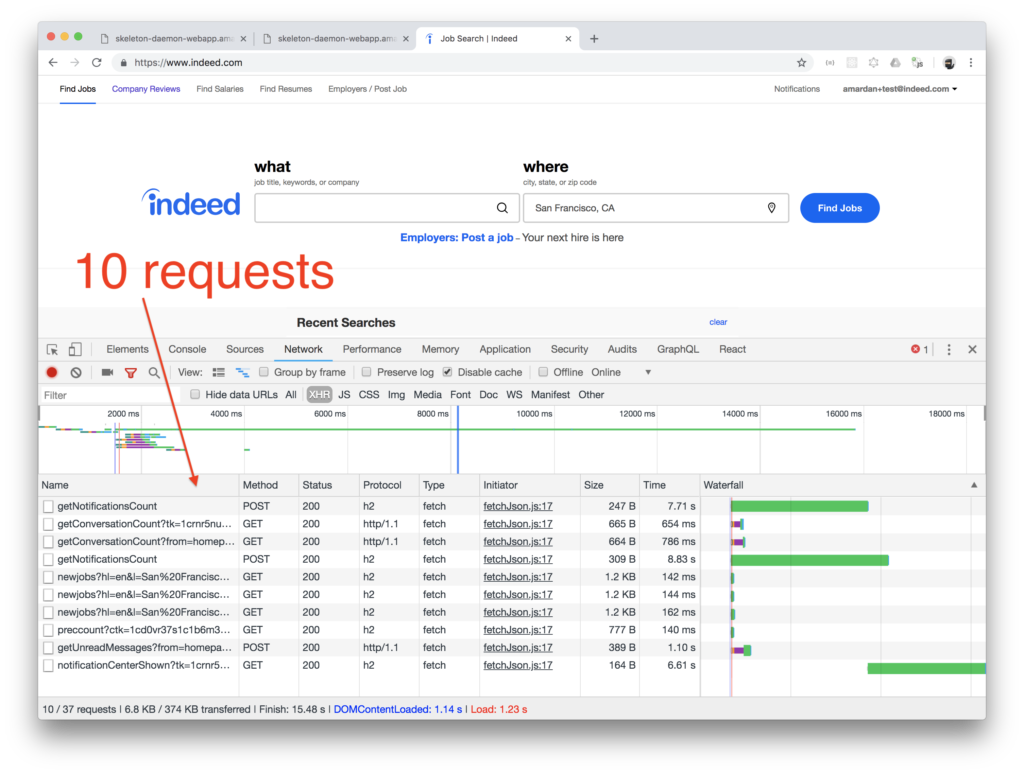Click the location pin in the 'where' field
The height and width of the screenshot is (774, 1024).
[771, 208]
